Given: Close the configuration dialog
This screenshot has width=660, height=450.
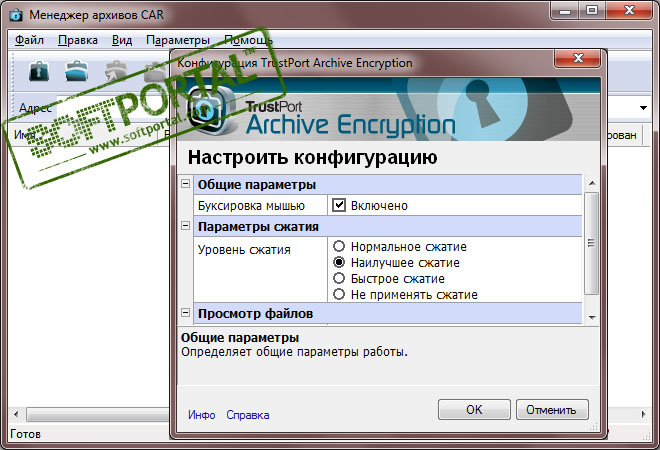Looking at the screenshot, I should pyautogui.click(x=578, y=58).
